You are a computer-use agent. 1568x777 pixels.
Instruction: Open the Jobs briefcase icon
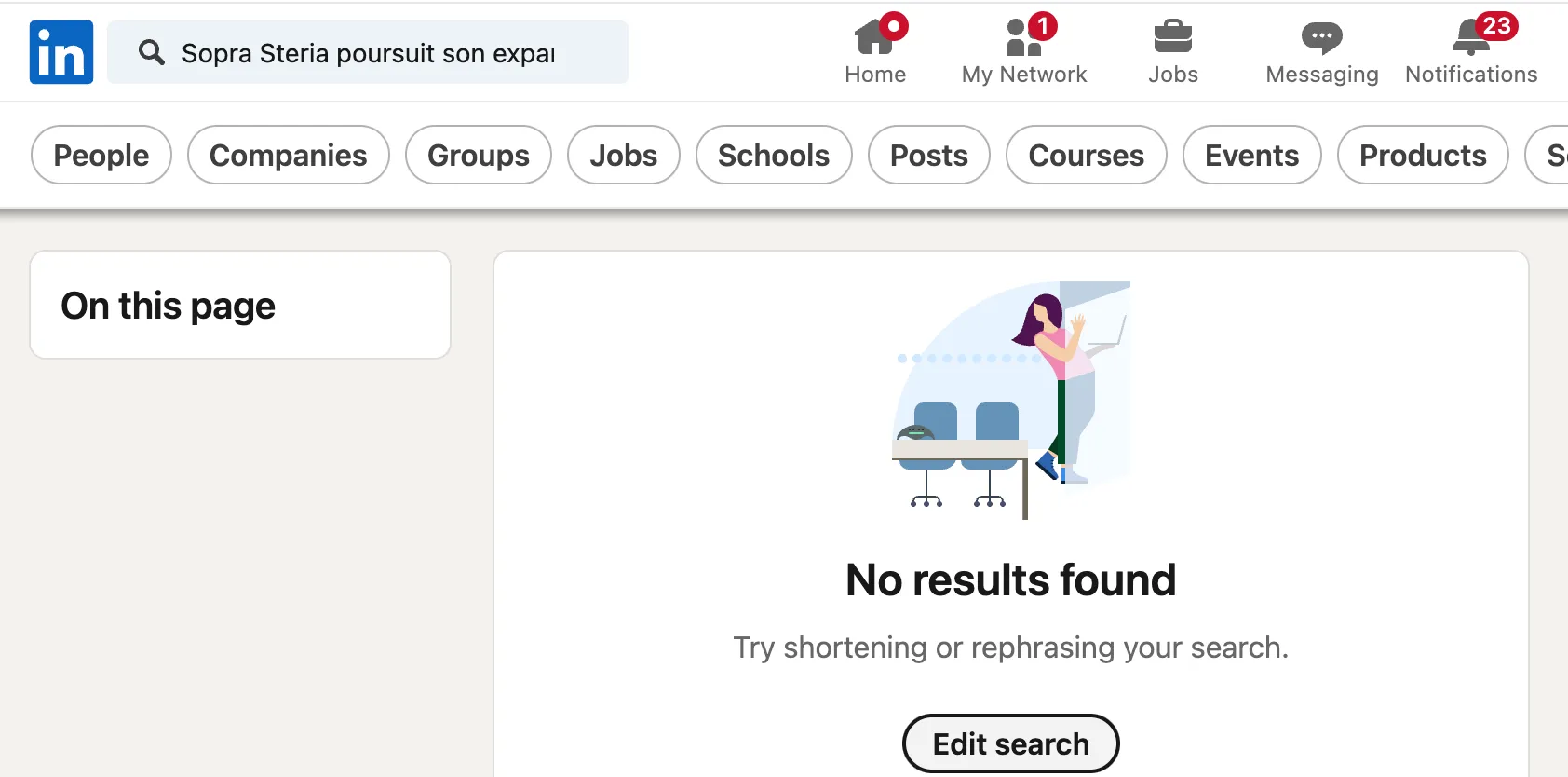pos(1172,37)
